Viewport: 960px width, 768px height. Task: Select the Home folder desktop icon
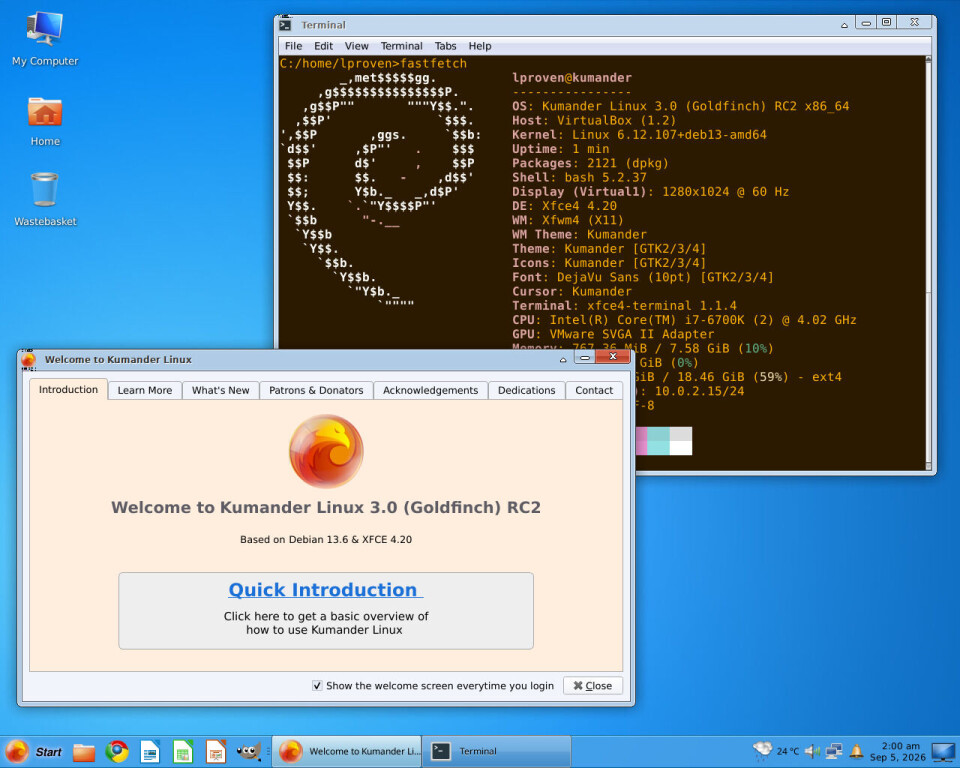45,121
